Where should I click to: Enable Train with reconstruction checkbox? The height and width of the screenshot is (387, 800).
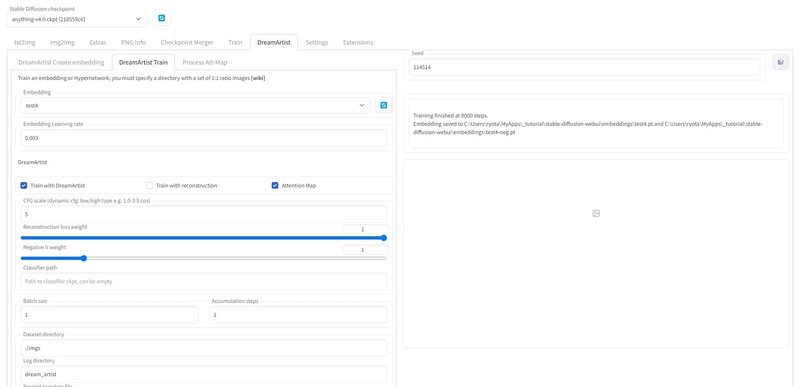[149, 186]
